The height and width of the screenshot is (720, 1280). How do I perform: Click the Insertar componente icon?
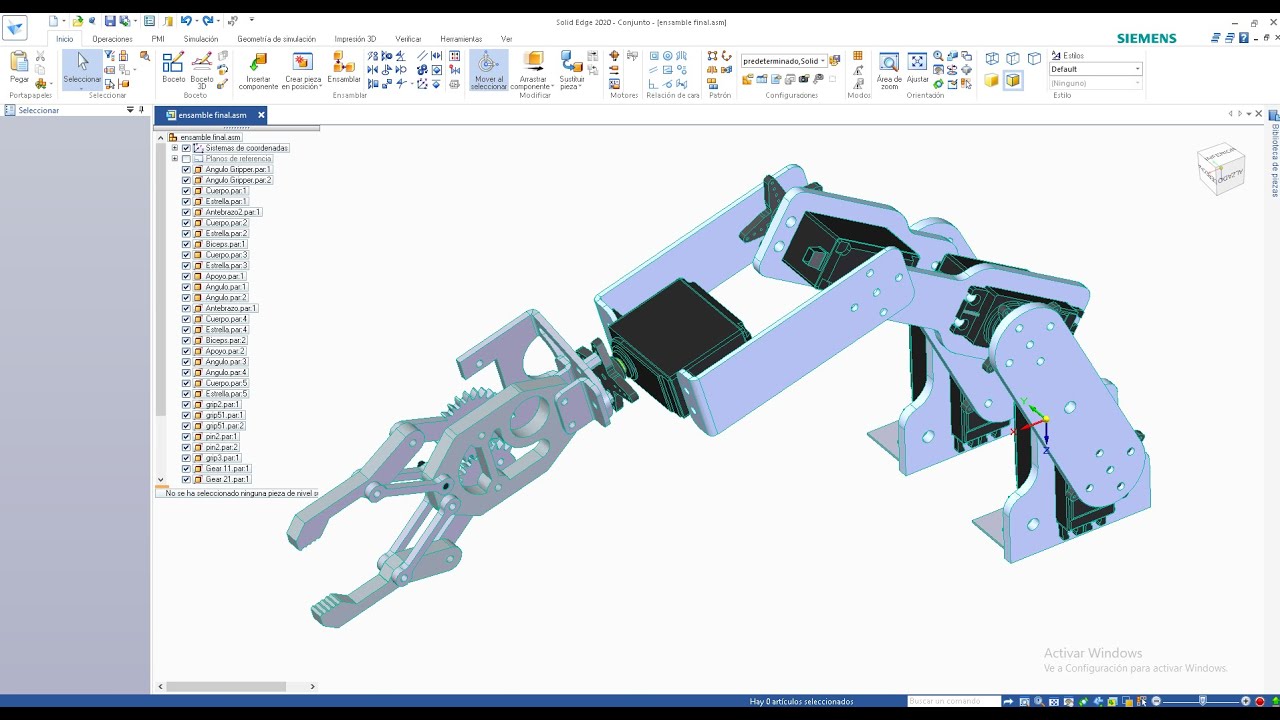coord(258,63)
